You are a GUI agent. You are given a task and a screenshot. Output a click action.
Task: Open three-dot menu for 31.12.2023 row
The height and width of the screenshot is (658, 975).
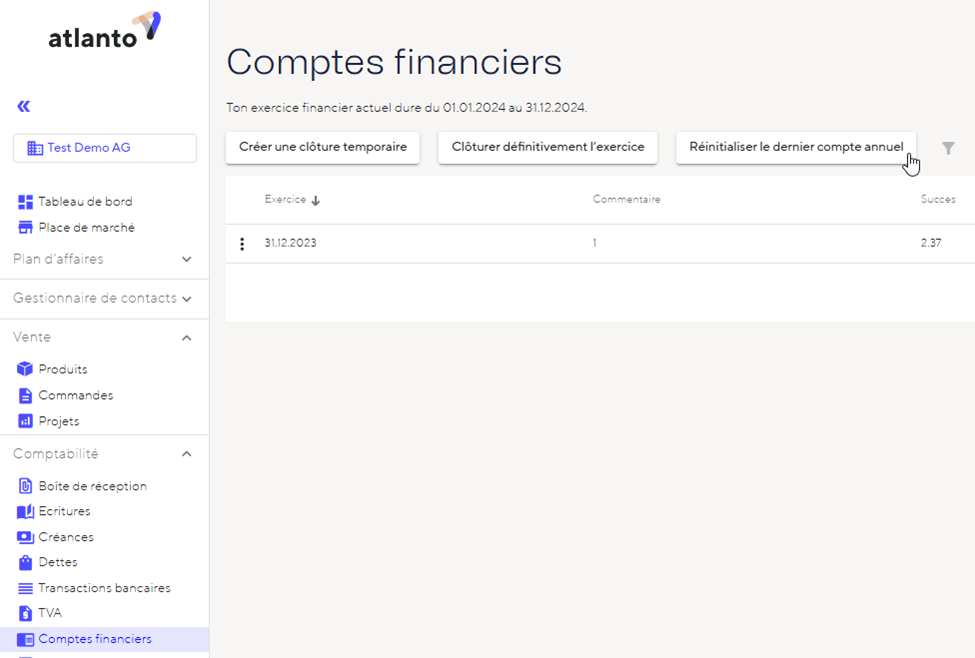pyautogui.click(x=242, y=244)
